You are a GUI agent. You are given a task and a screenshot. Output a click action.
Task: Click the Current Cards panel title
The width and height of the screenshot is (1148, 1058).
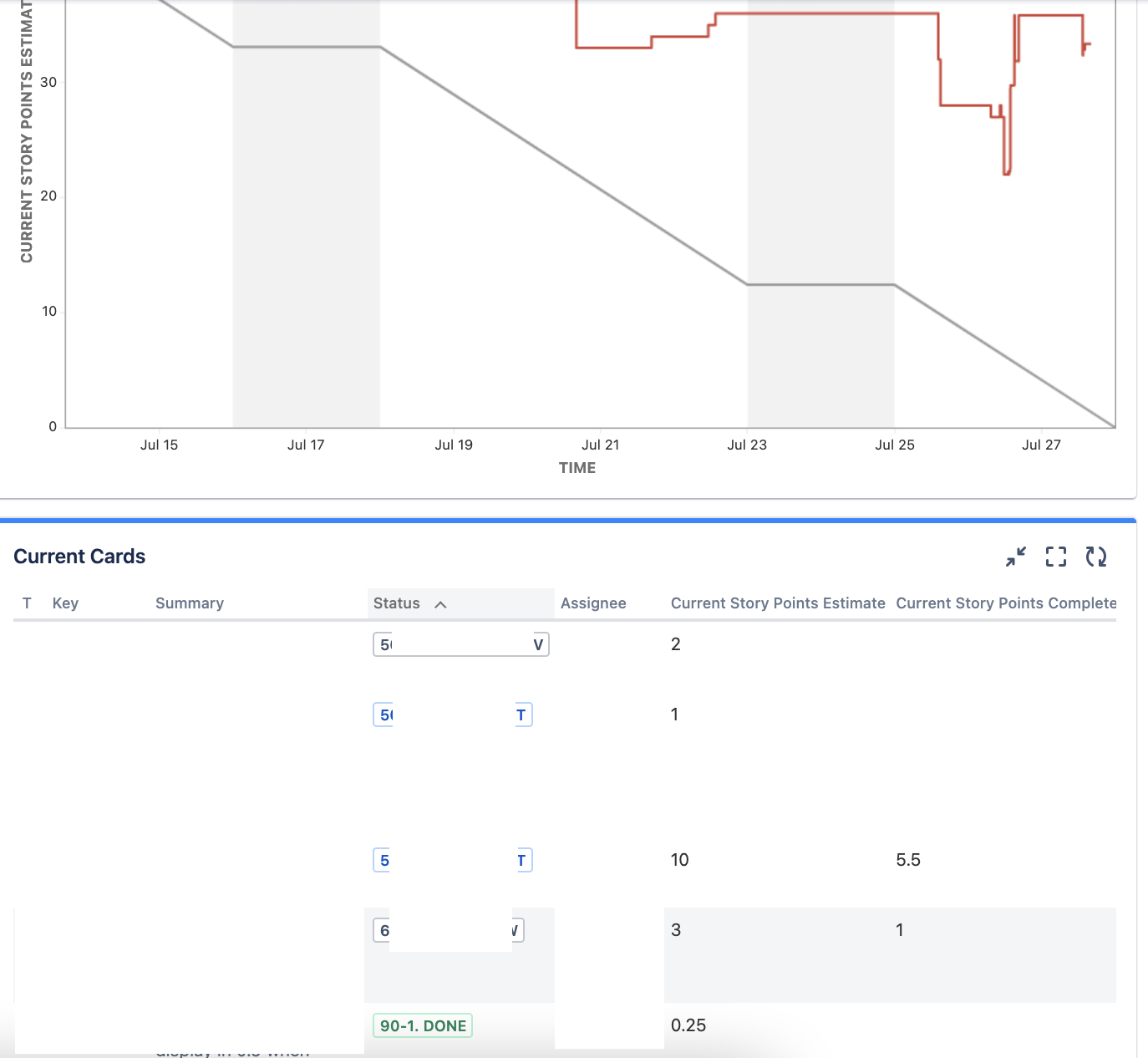click(79, 557)
